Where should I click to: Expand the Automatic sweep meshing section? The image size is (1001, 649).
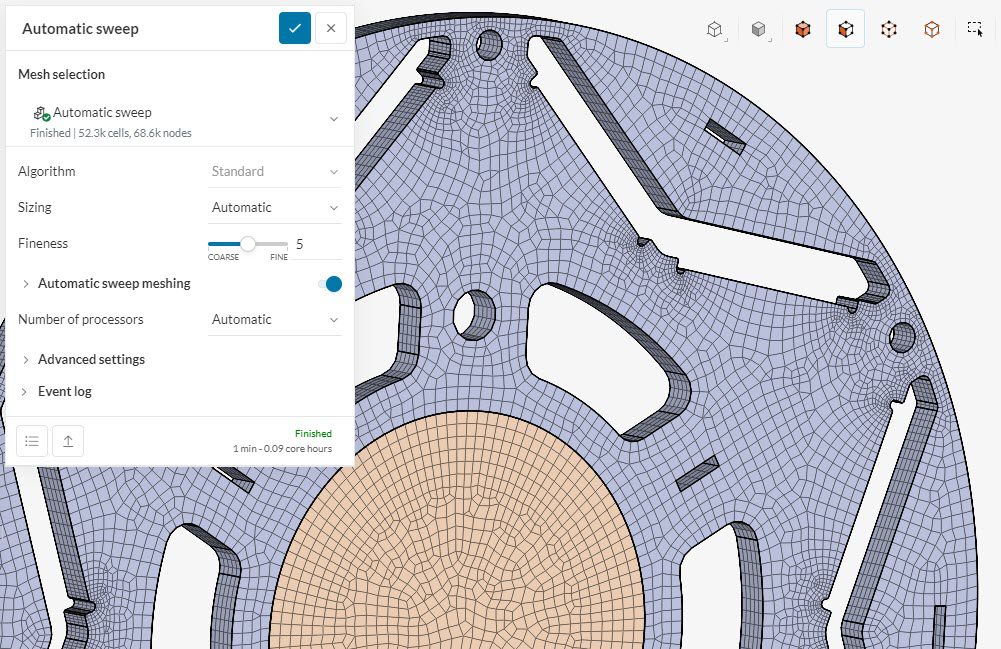[113, 284]
